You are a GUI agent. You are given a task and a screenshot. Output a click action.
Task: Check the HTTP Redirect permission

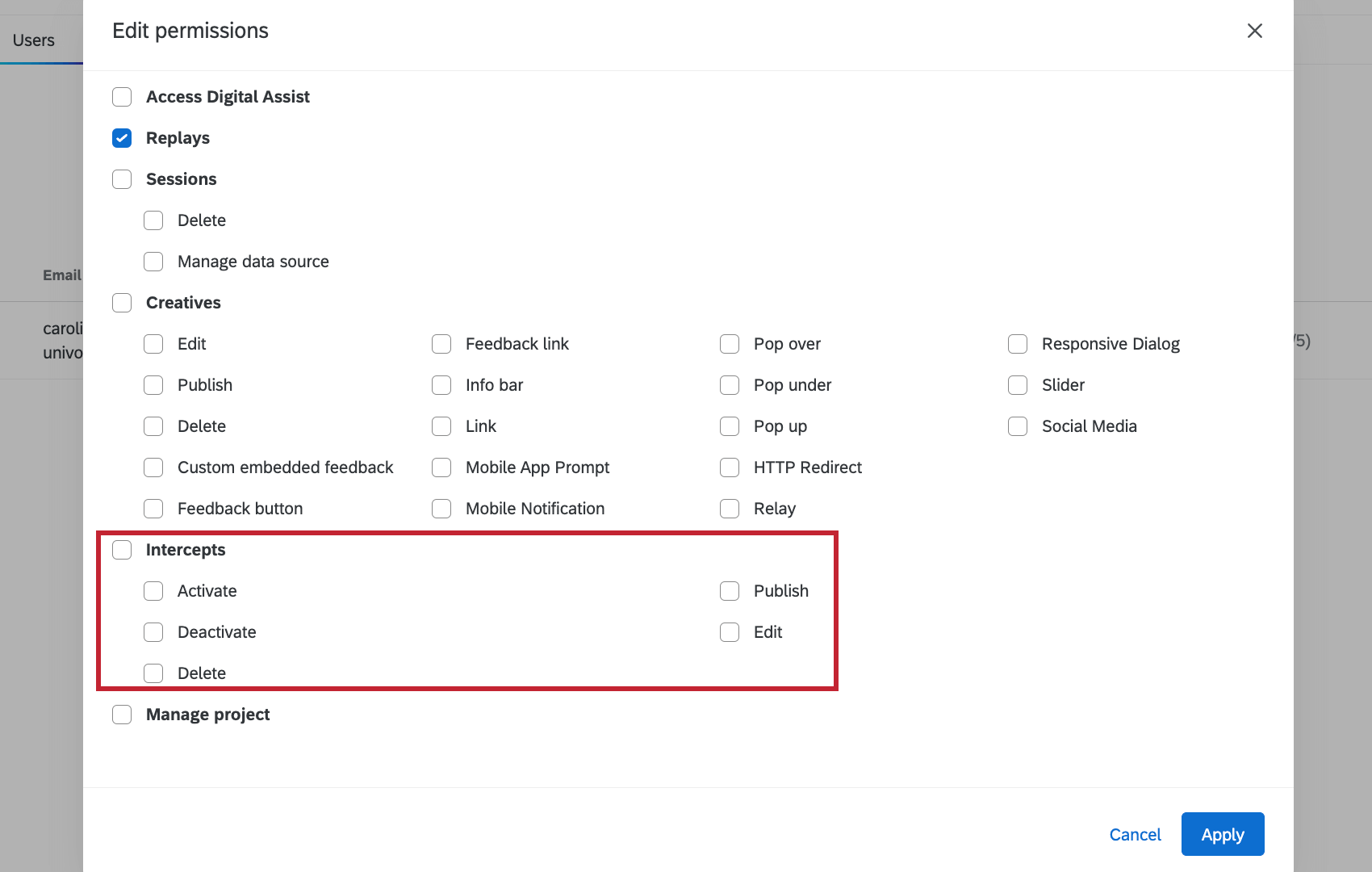coord(730,467)
